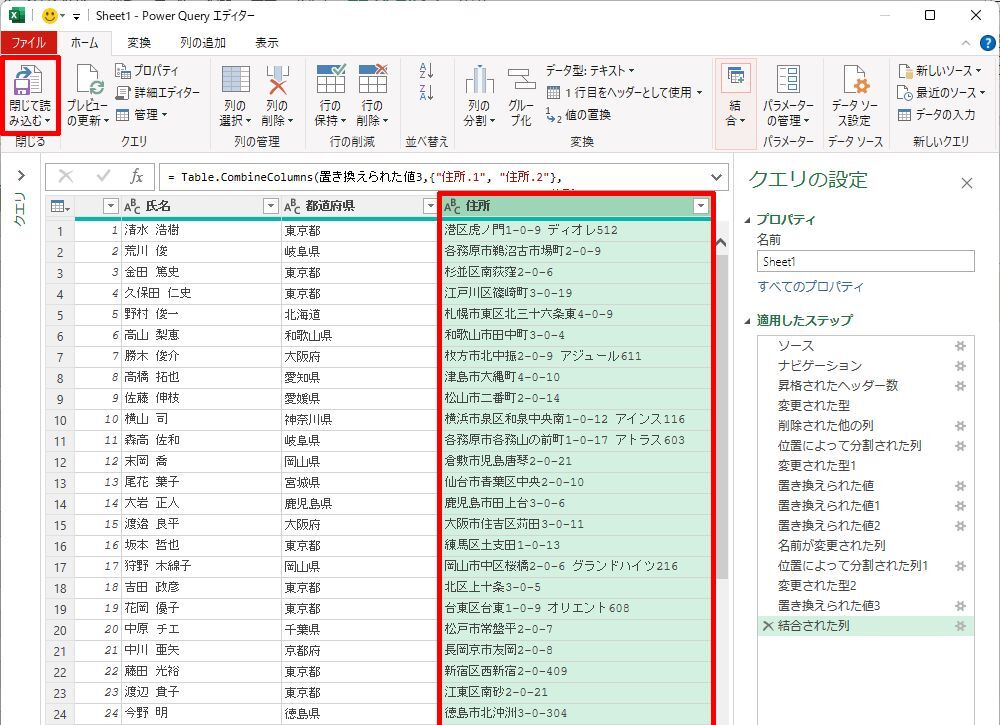1000x725 pixels.
Task: Click the query name field containing Sheet1
Action: click(865, 261)
